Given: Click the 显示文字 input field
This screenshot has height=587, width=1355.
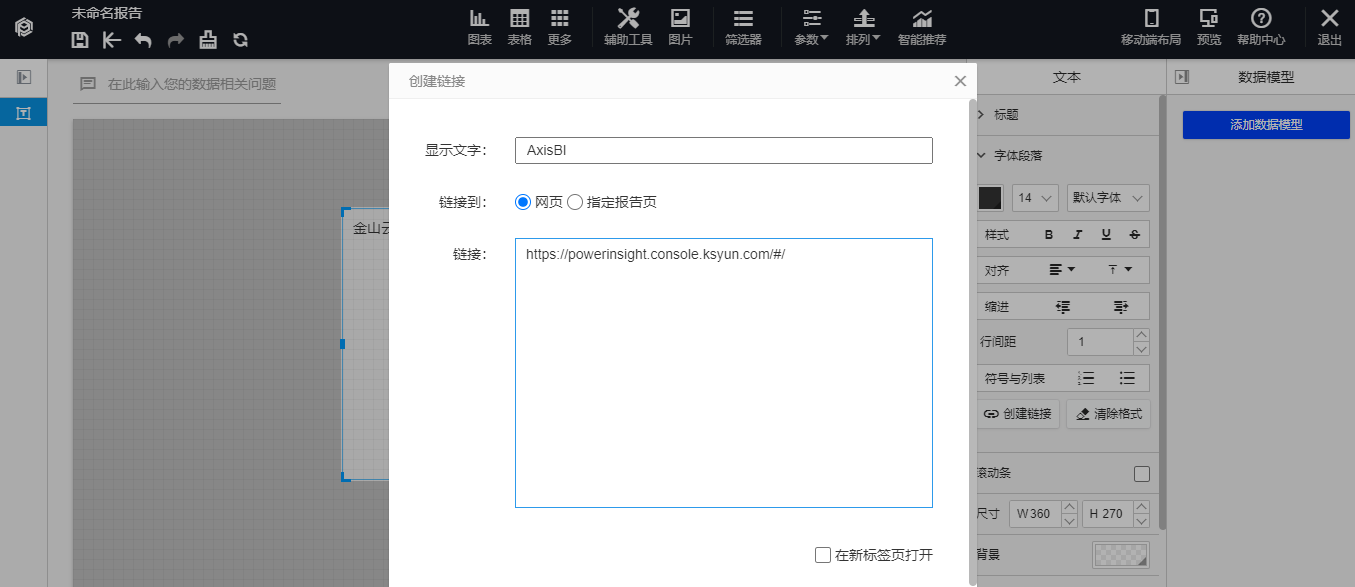Looking at the screenshot, I should tap(724, 150).
